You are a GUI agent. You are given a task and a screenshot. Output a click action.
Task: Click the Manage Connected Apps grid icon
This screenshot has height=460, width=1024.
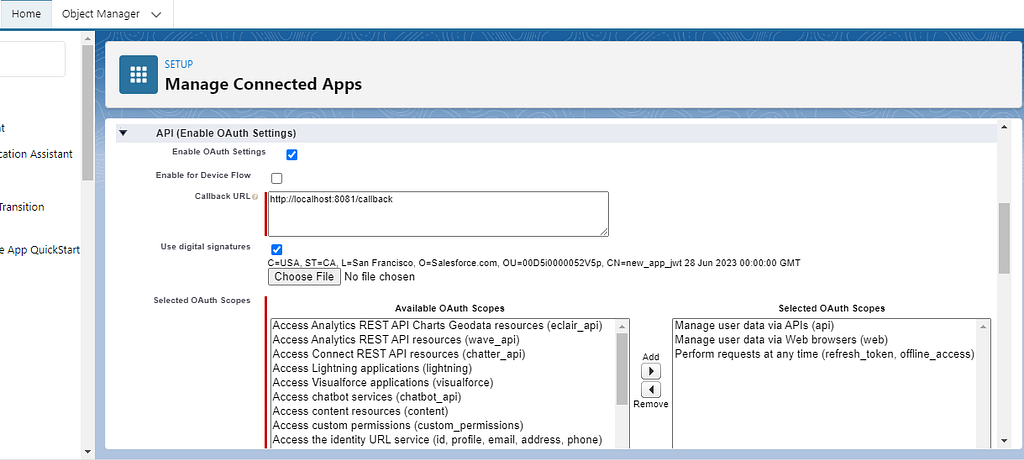pos(138,74)
